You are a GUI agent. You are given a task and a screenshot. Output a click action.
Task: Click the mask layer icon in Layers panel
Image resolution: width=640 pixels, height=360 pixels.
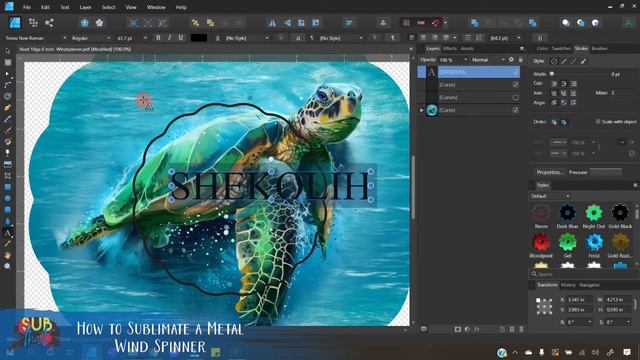coord(458,329)
